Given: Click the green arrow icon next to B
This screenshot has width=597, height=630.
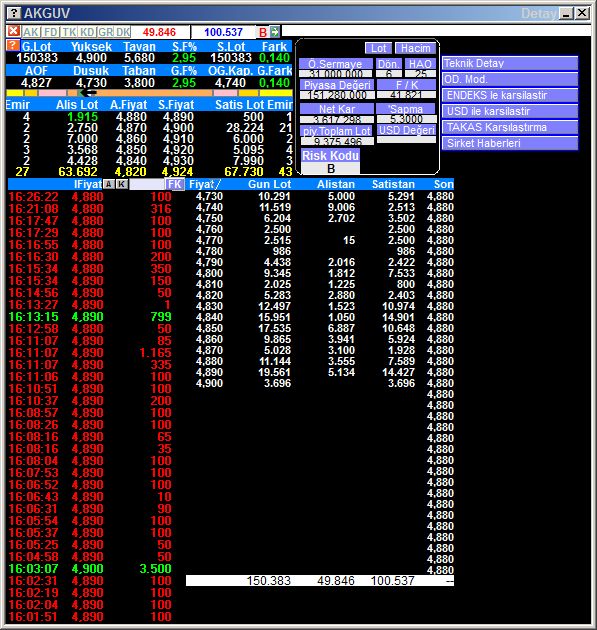Looking at the screenshot, I should (275, 32).
